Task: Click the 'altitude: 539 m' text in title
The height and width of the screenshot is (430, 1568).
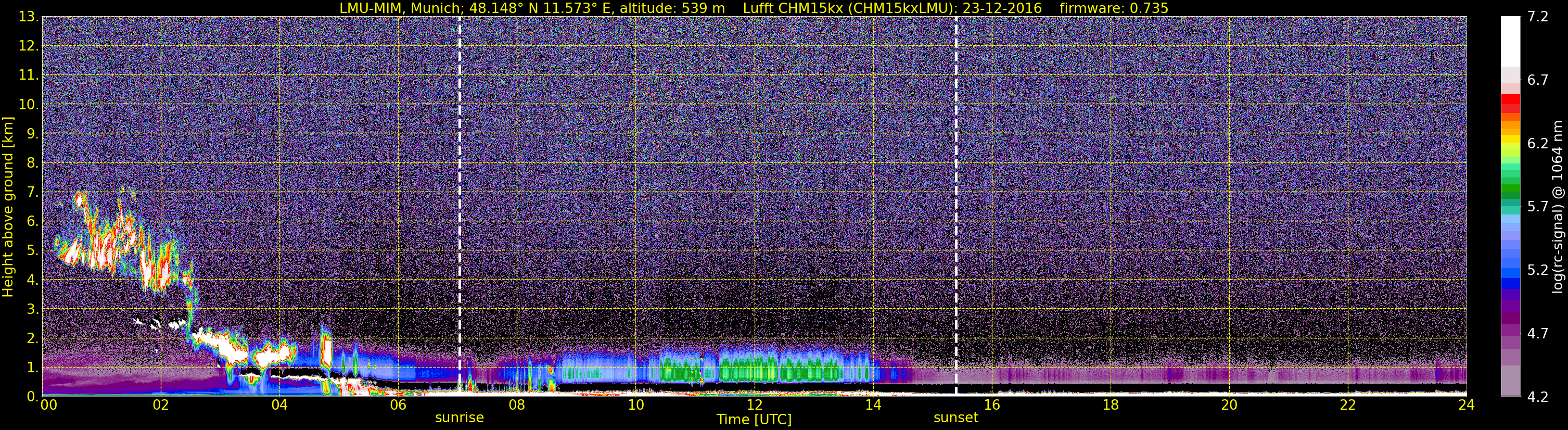Action: point(672,8)
